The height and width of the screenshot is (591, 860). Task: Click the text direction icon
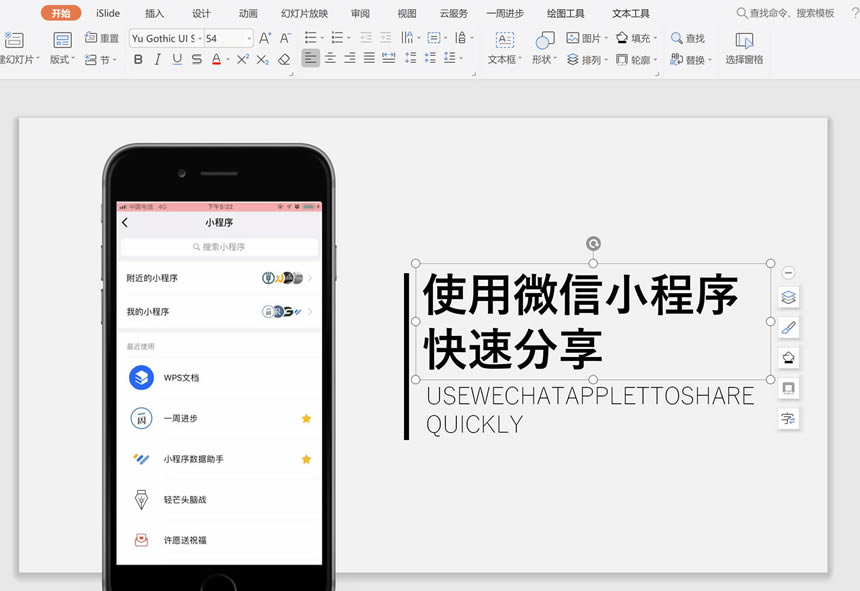[410, 37]
